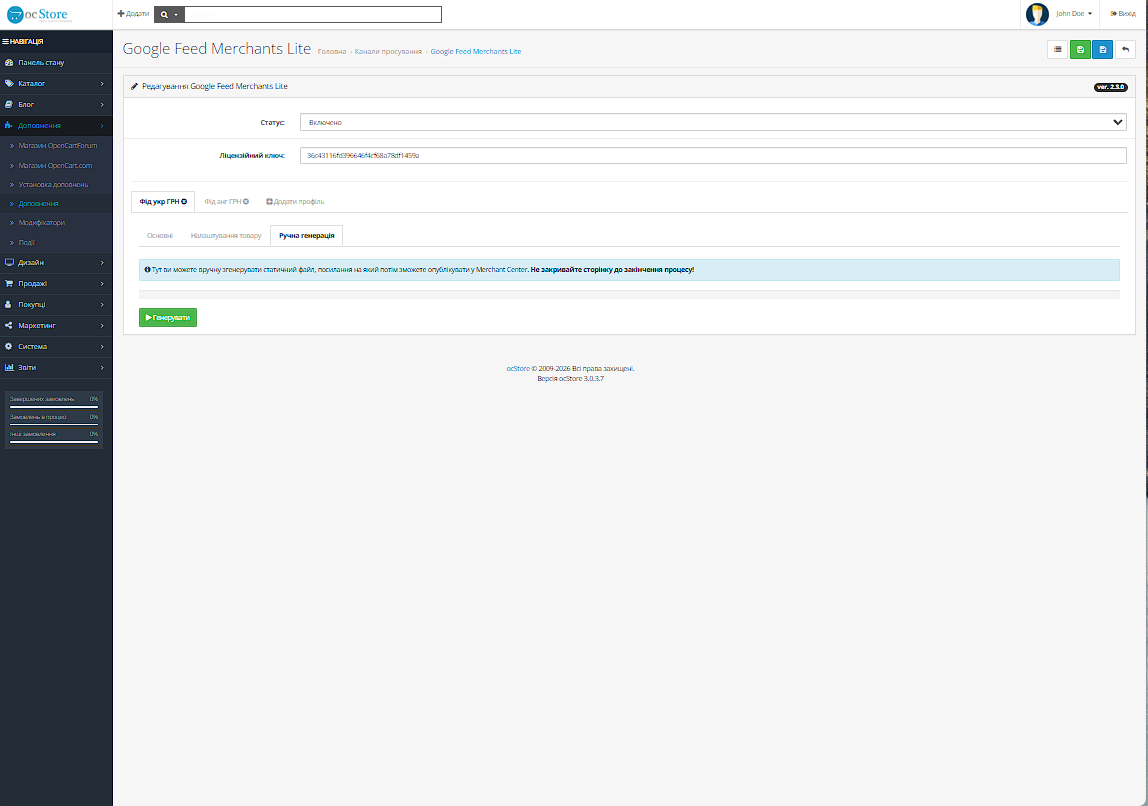Screen dimensions: 1148x806
Task: Expand the Маркетинг sidebar menu
Action: click(56, 326)
